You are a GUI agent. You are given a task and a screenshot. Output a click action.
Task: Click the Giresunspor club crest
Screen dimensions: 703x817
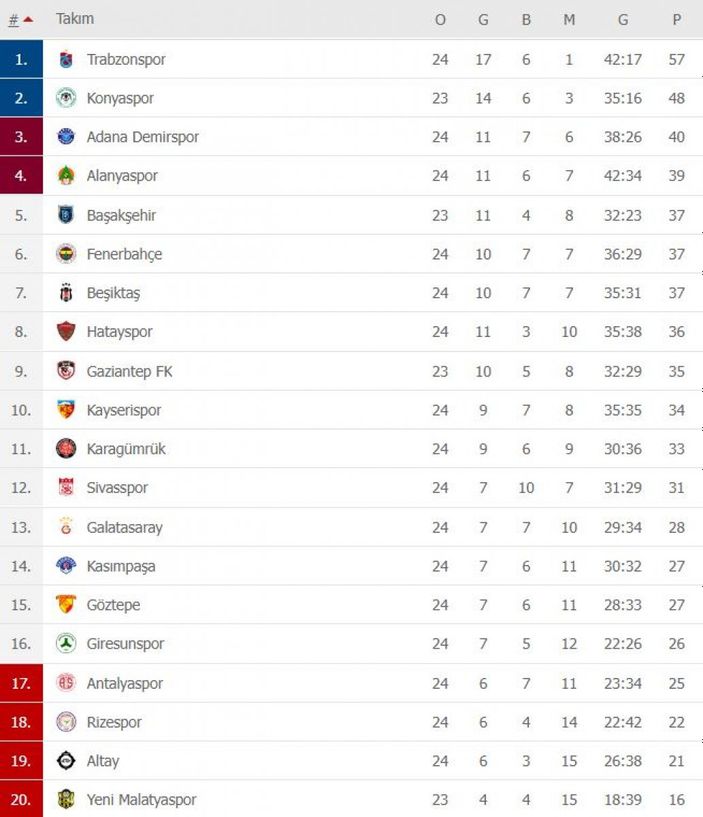(x=67, y=644)
